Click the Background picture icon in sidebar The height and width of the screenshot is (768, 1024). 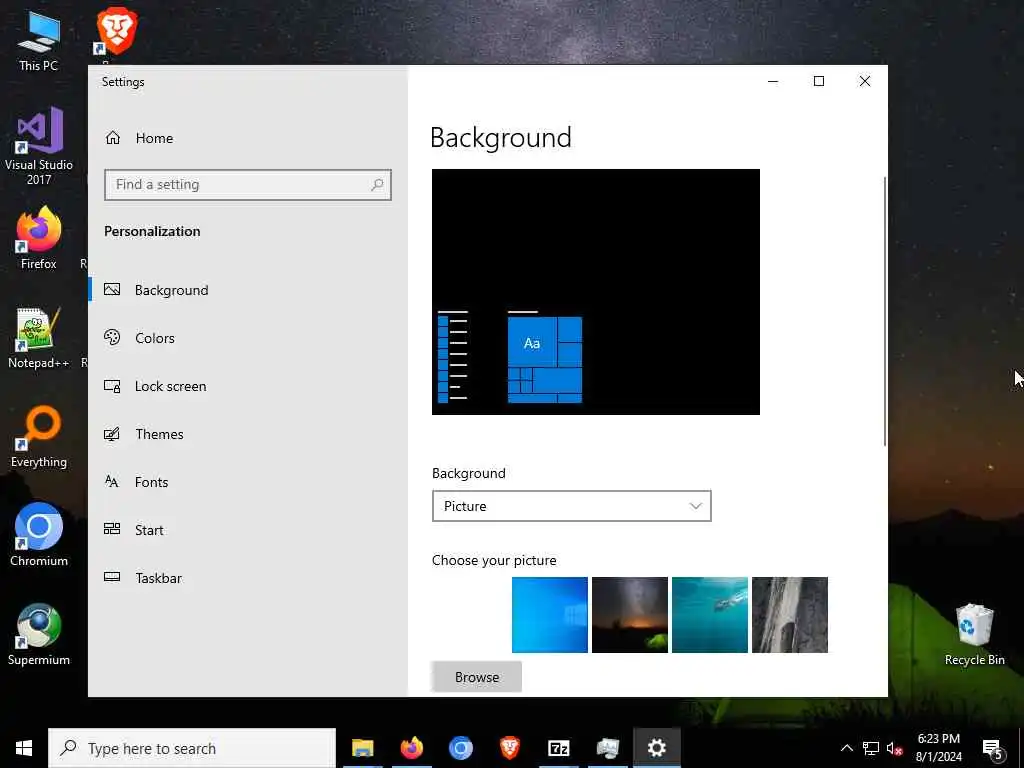112,289
